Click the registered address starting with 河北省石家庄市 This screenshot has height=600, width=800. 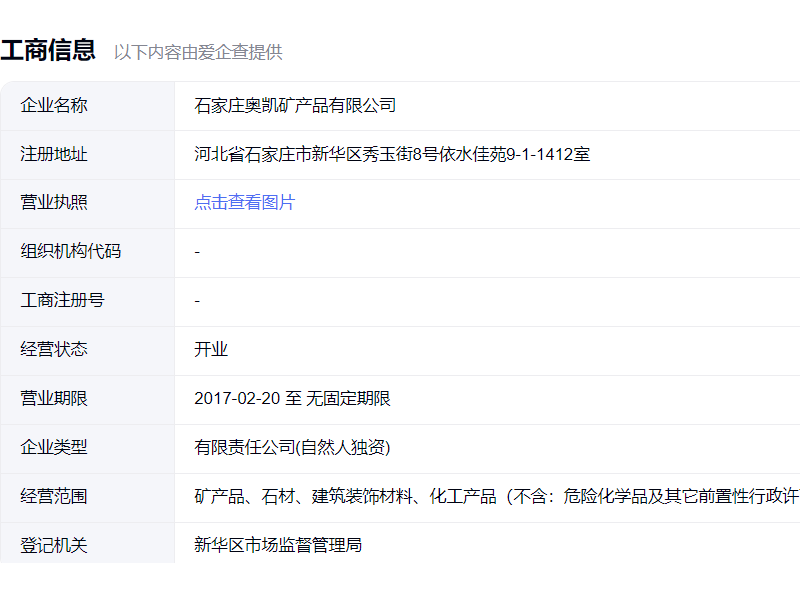click(x=392, y=154)
